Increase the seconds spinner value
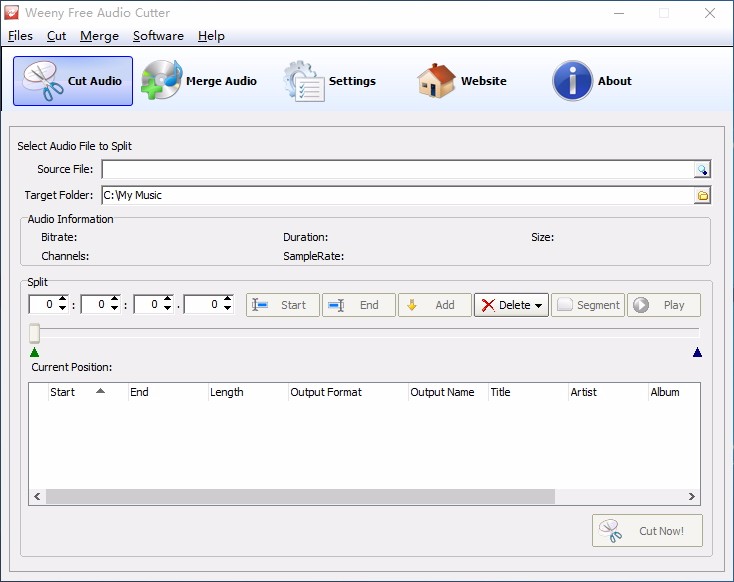734x582 pixels. pyautogui.click(x=168, y=299)
